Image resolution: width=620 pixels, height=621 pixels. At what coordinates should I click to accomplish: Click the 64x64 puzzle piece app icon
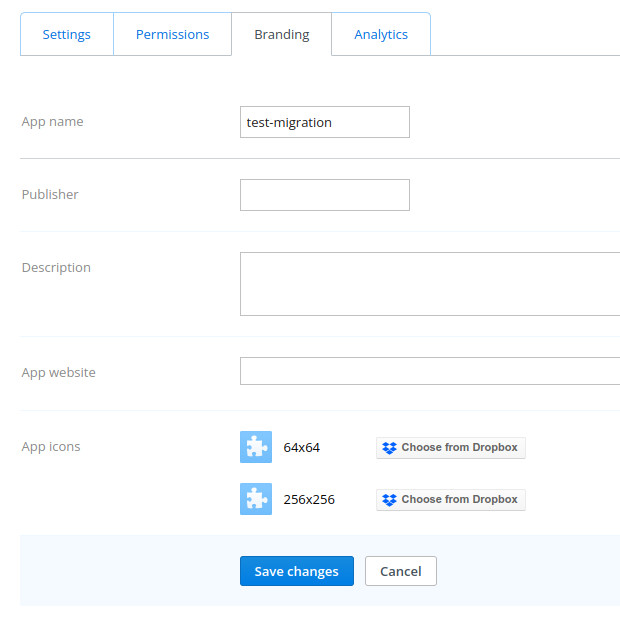(256, 447)
